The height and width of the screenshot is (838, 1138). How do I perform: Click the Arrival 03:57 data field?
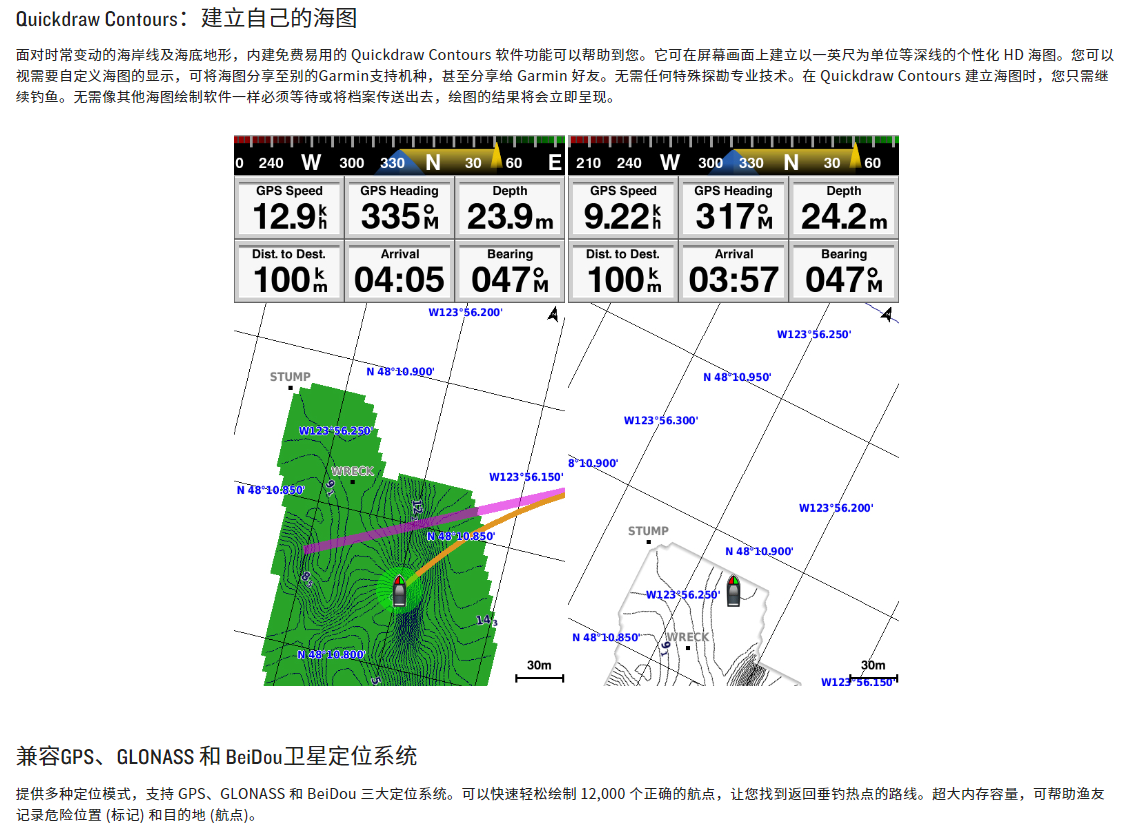coord(733,271)
